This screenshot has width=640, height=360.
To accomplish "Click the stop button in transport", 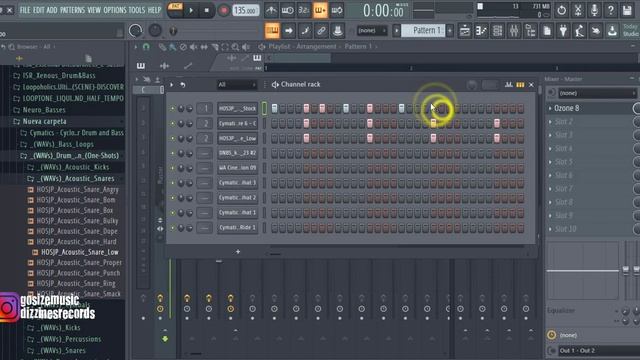I will (x=207, y=10).
